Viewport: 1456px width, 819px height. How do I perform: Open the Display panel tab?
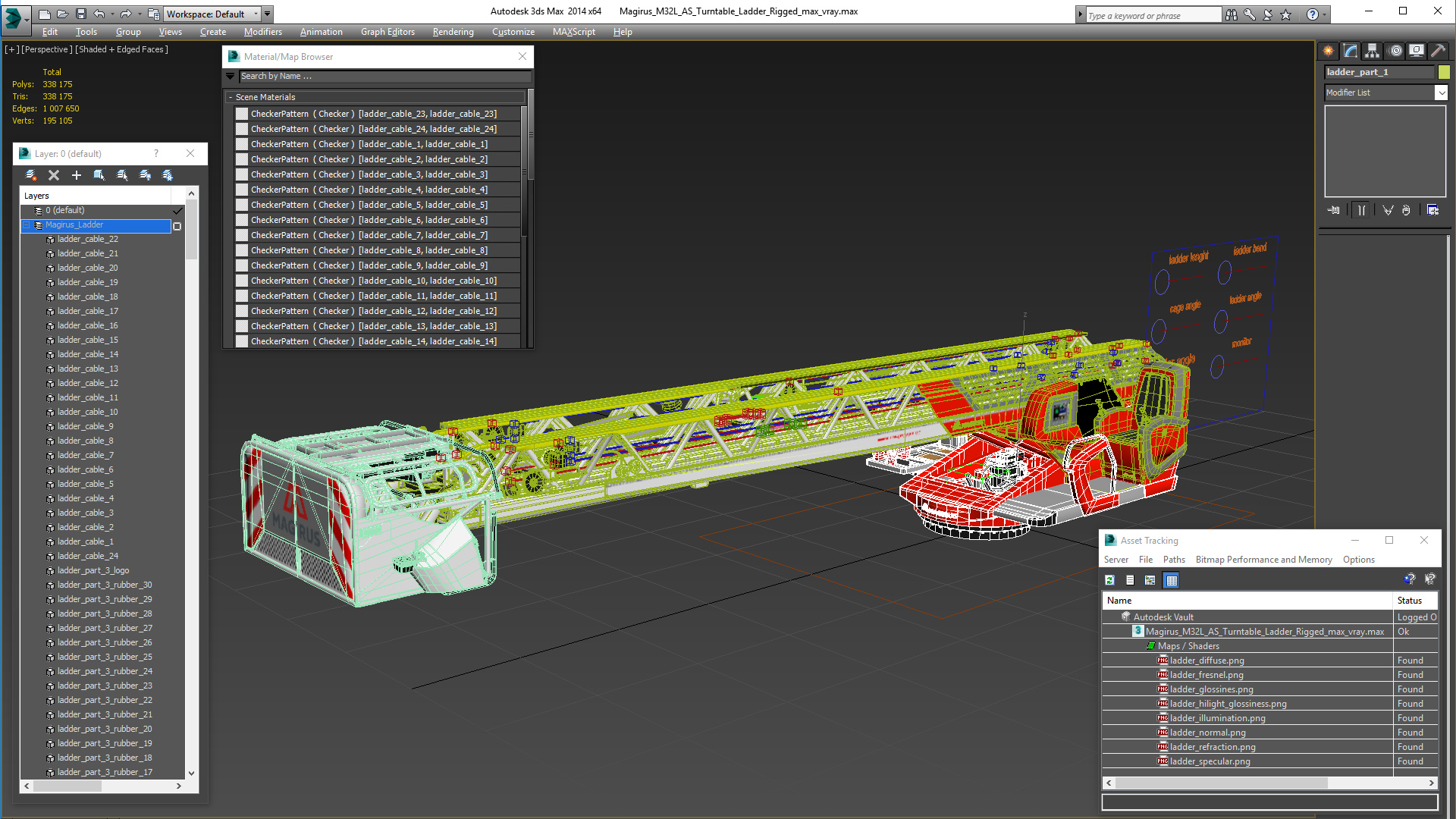tap(1417, 51)
